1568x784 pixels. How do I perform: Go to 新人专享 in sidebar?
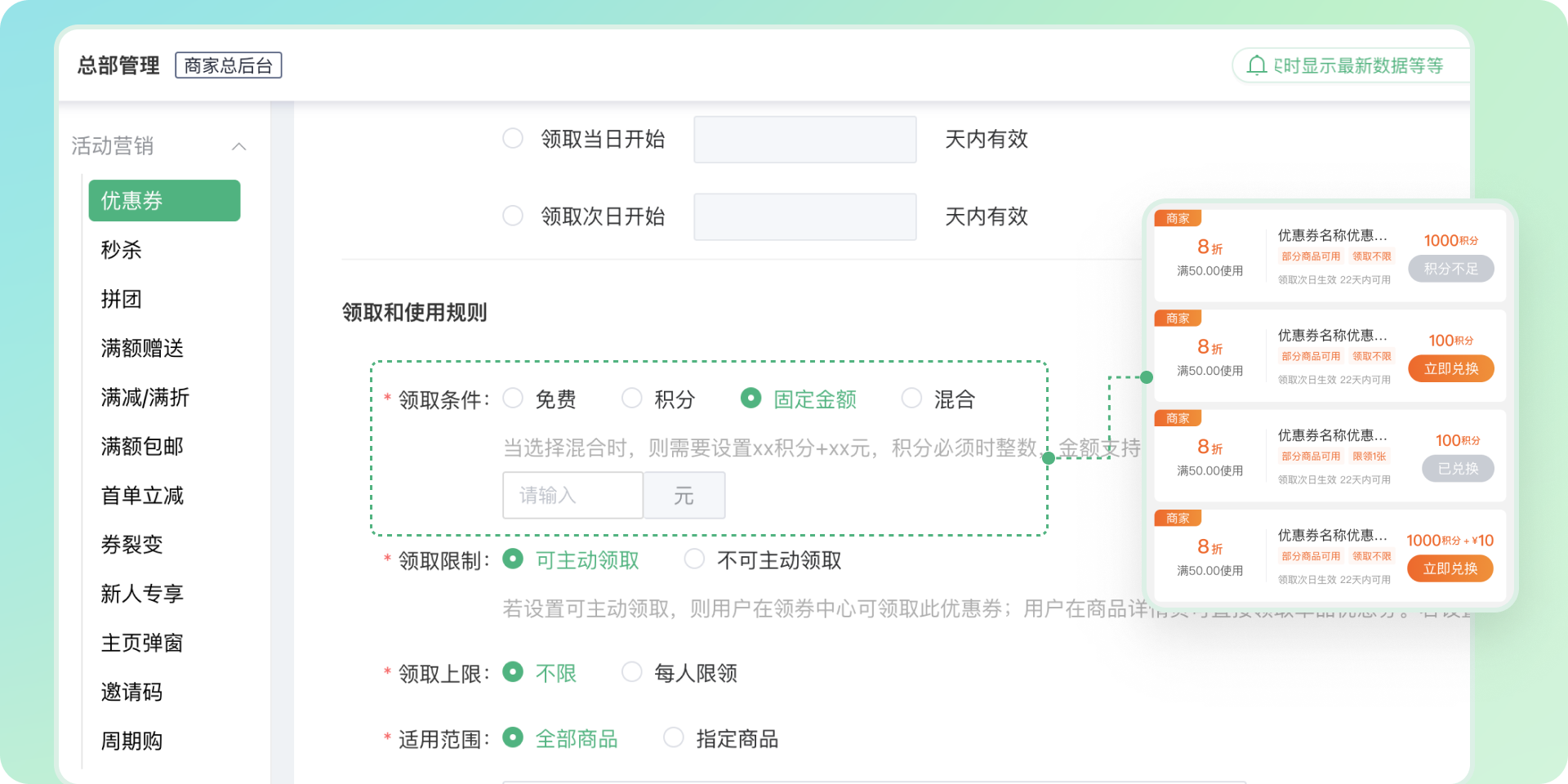pos(142,594)
